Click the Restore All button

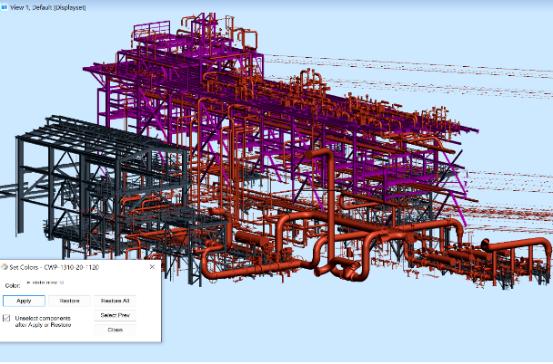click(115, 301)
